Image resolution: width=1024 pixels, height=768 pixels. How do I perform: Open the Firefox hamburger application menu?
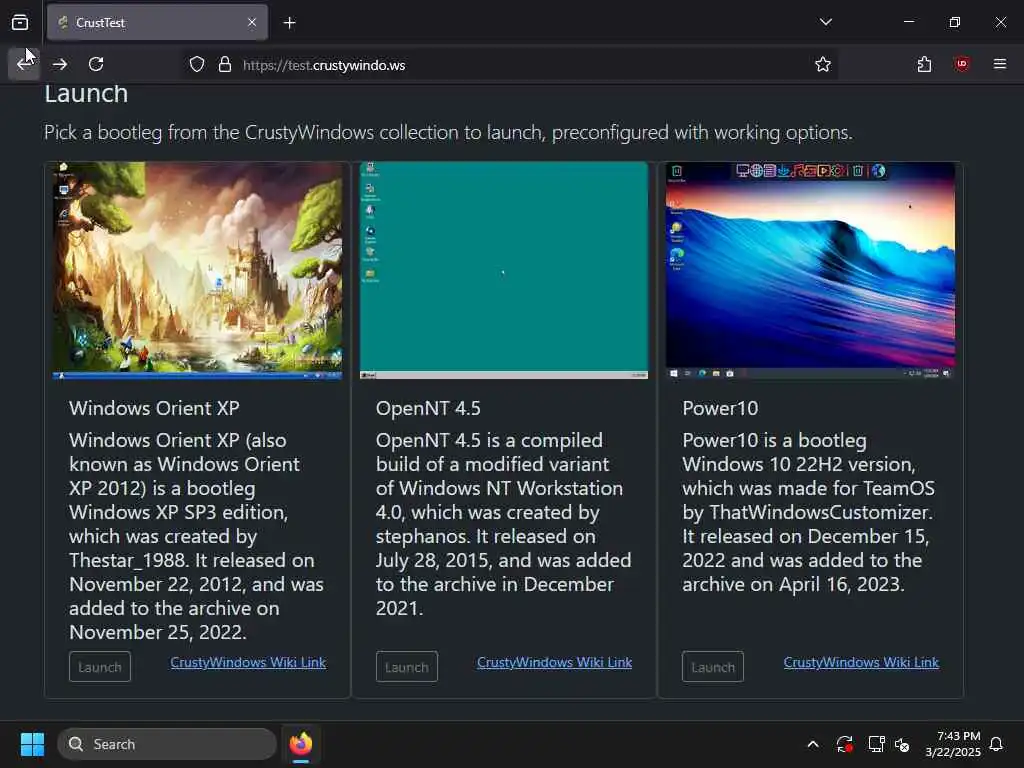(x=1000, y=64)
